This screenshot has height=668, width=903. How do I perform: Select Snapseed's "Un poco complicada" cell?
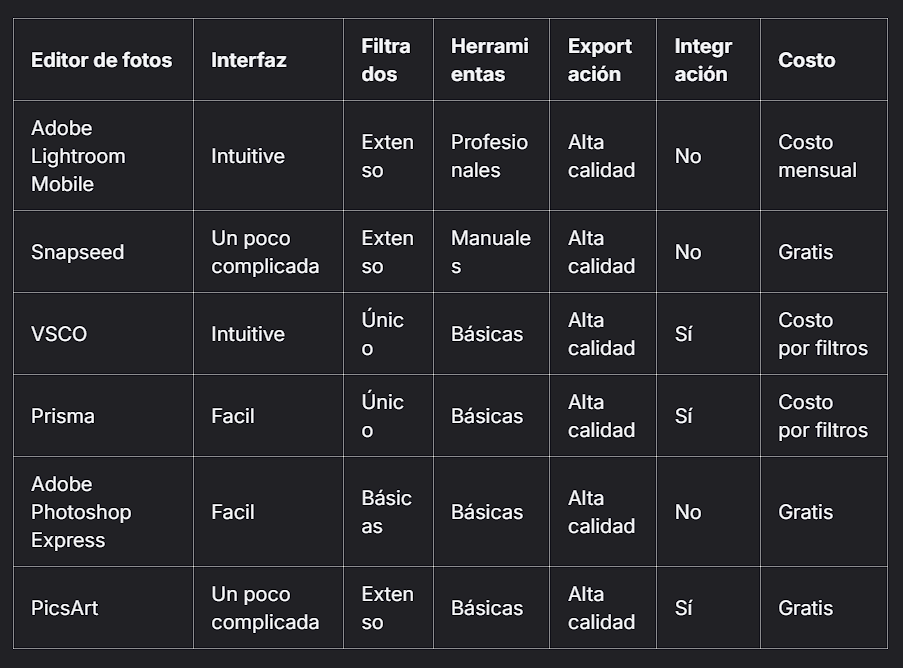[x=265, y=252]
